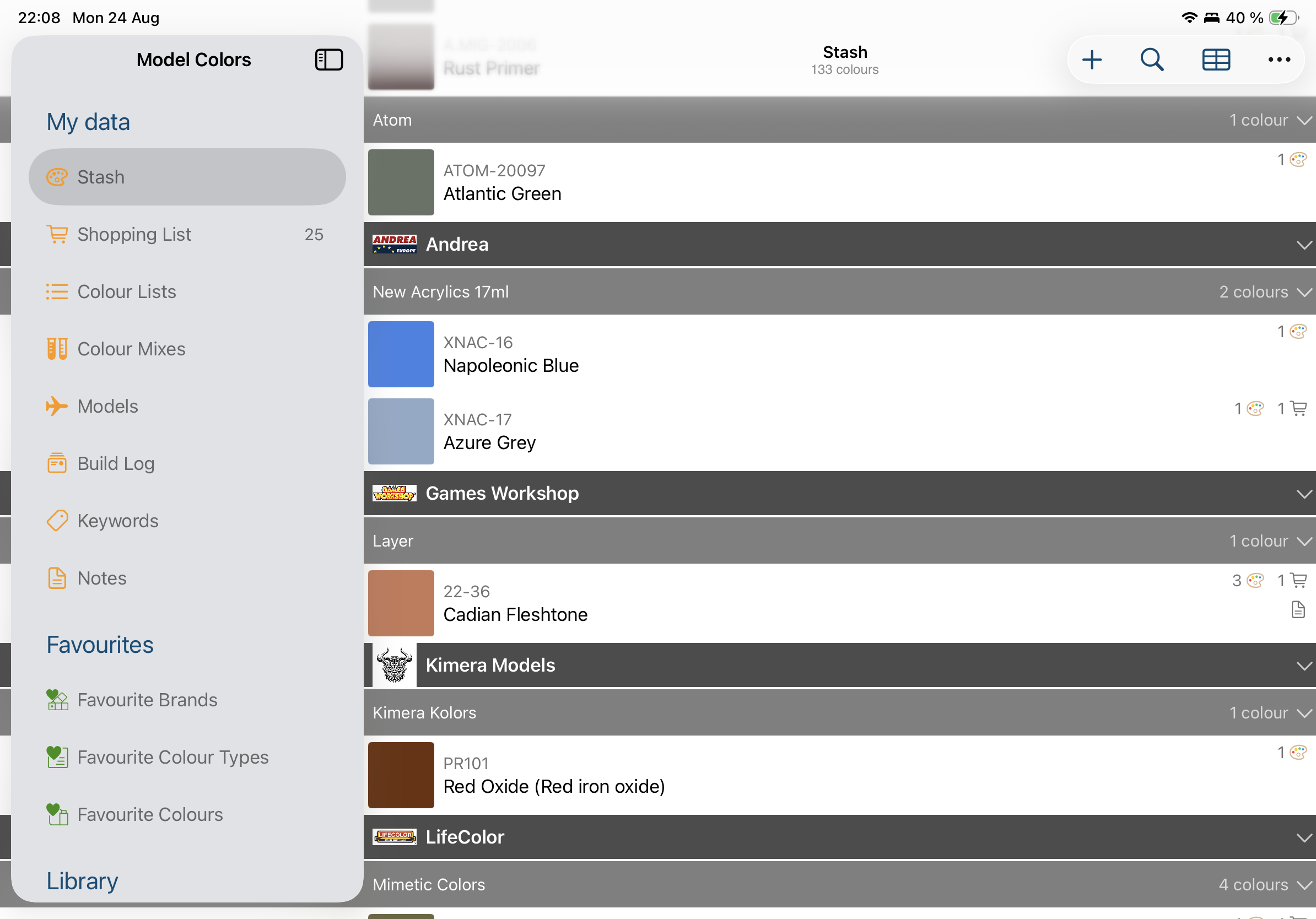This screenshot has width=1316, height=919.
Task: Click the Cadian Fleshtone colour swatch
Action: pyautogui.click(x=401, y=603)
